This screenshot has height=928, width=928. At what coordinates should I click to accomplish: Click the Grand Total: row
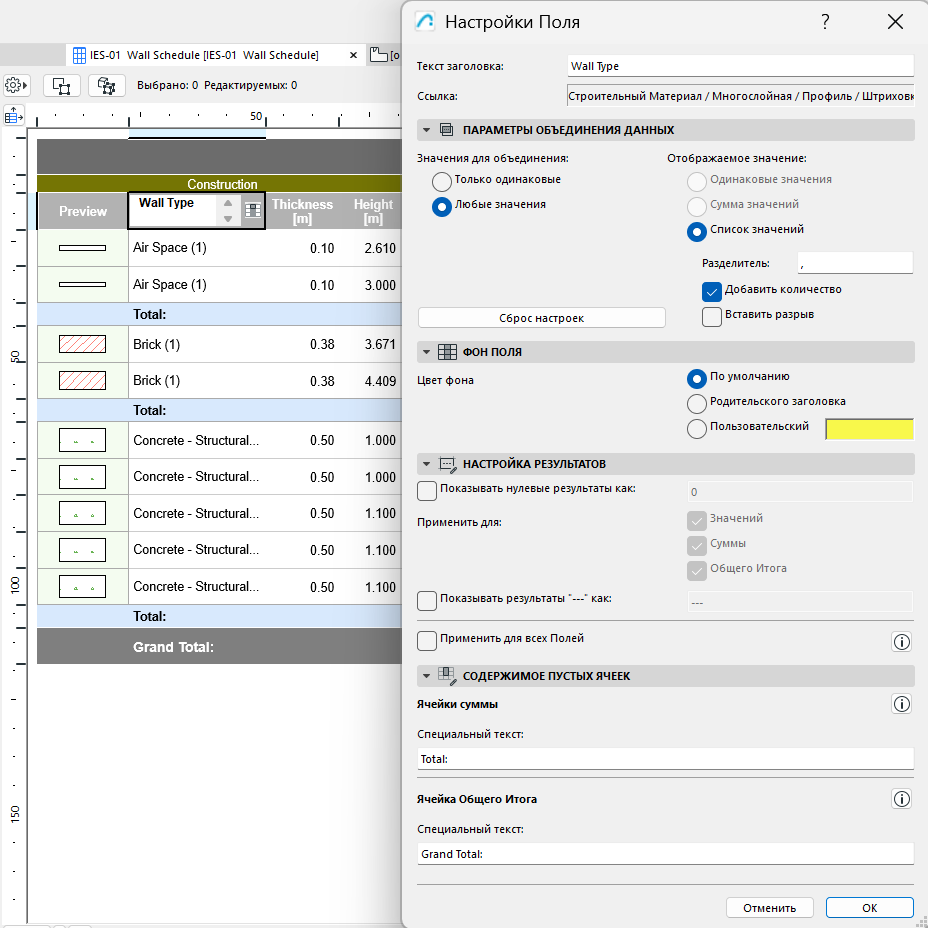pyautogui.click(x=220, y=646)
